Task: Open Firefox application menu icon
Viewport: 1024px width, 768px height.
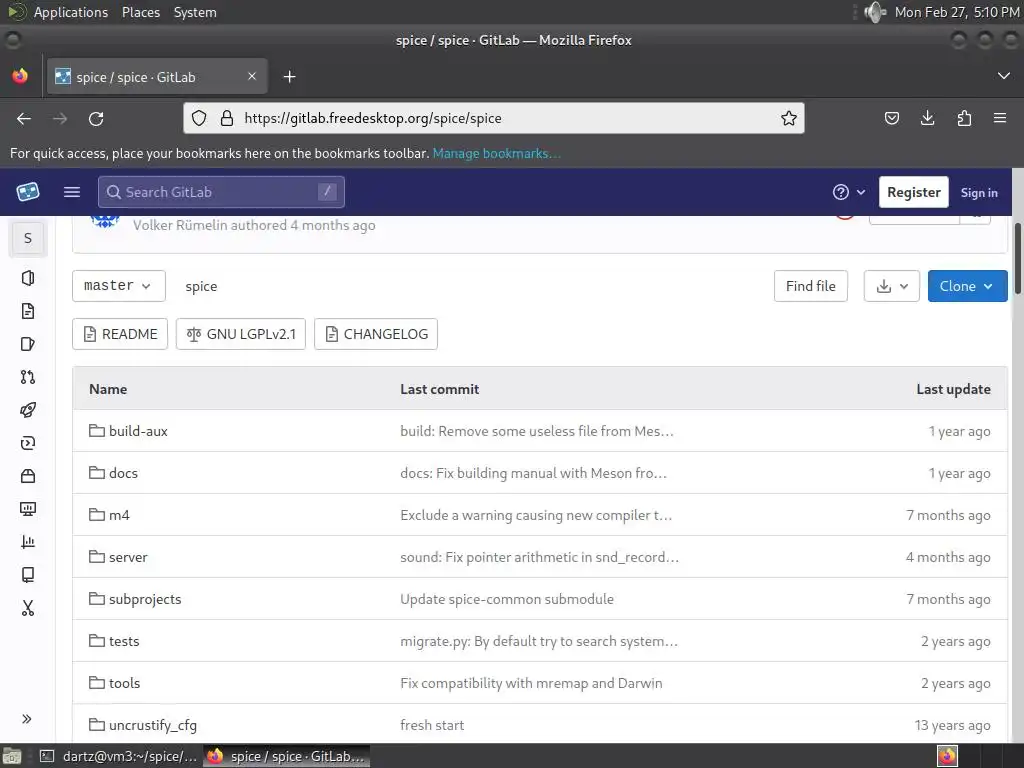Action: tap(1000, 118)
